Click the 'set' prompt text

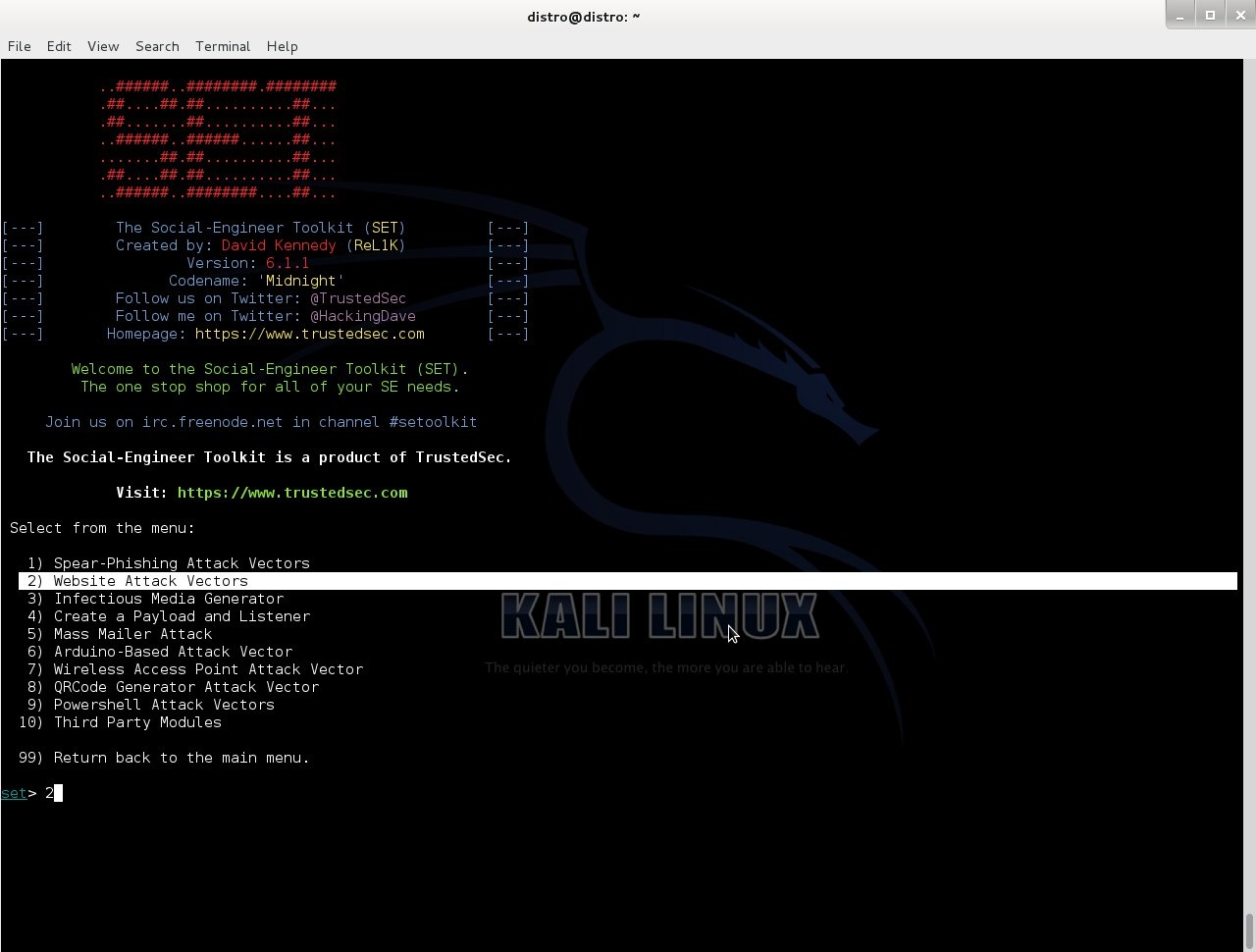14,793
